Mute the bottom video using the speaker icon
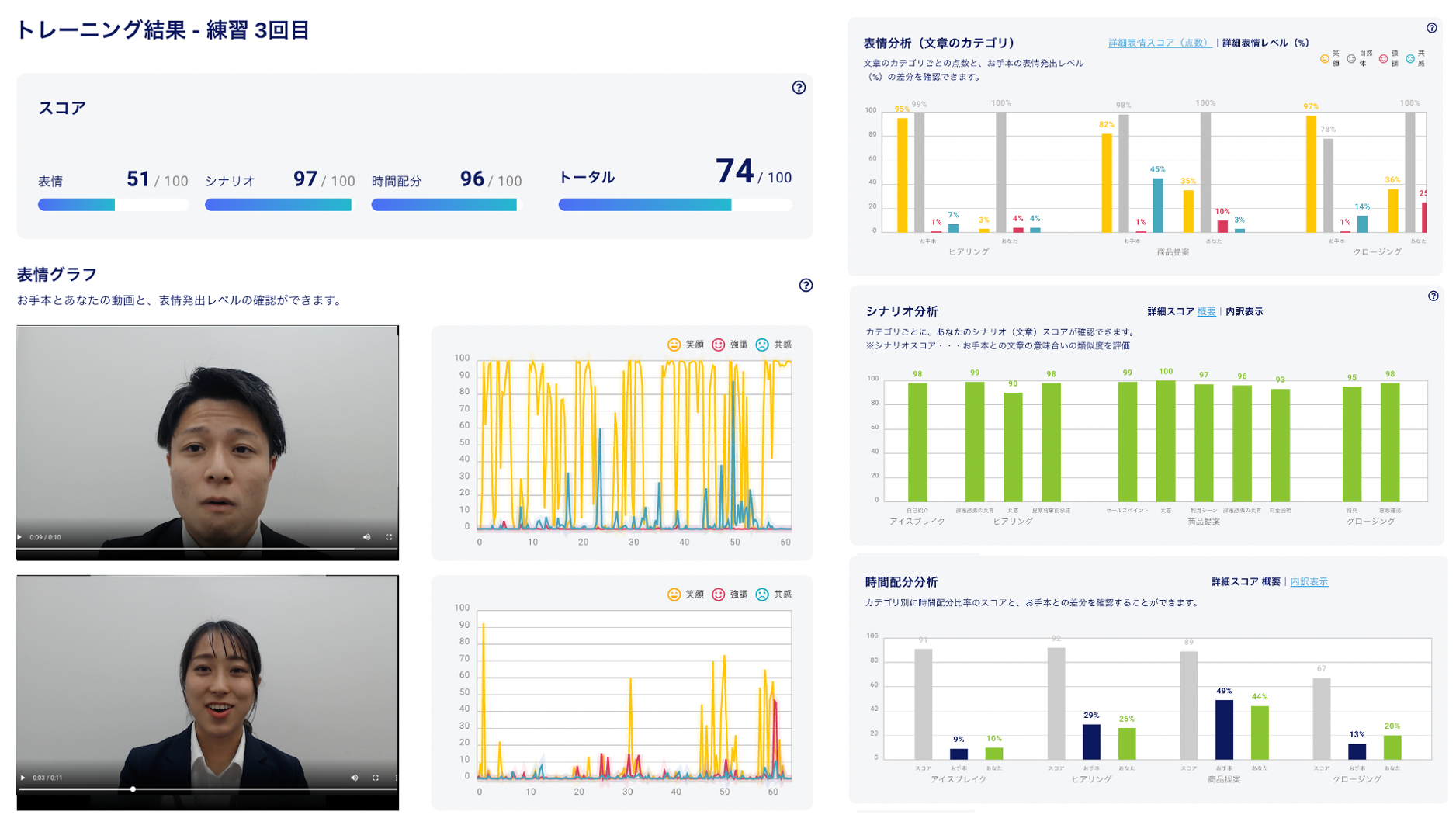Viewport: 1456px width, 832px height. [355, 778]
